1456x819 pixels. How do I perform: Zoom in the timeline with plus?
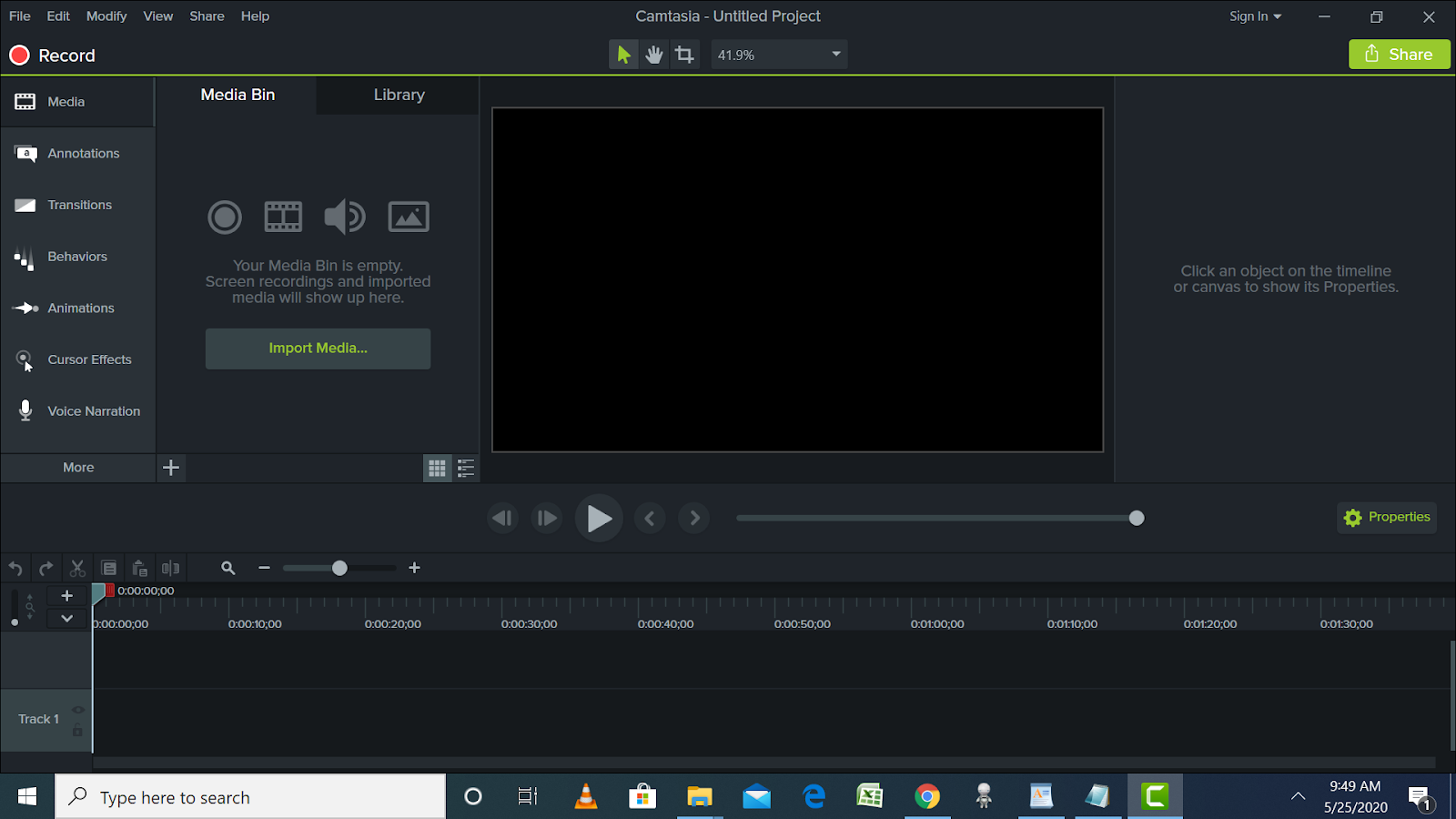pyautogui.click(x=414, y=568)
